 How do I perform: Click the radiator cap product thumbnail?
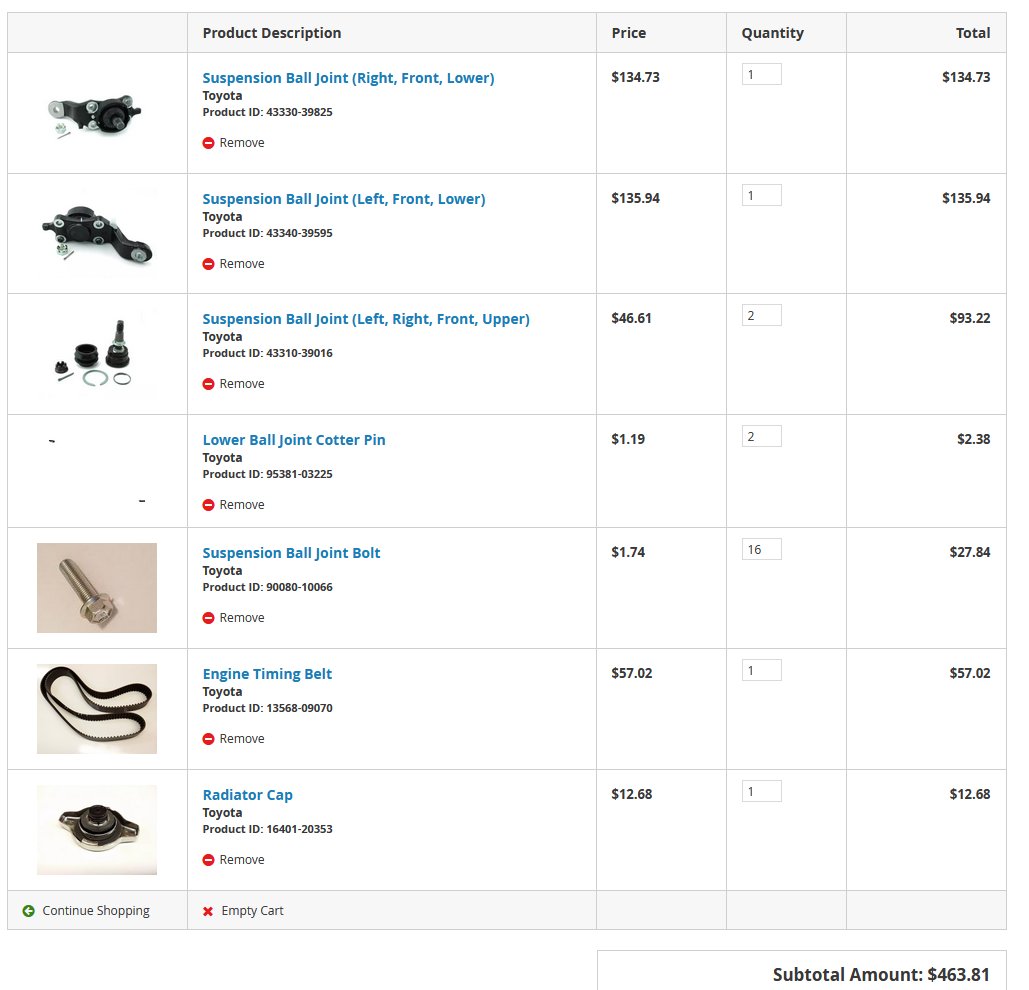[97, 830]
